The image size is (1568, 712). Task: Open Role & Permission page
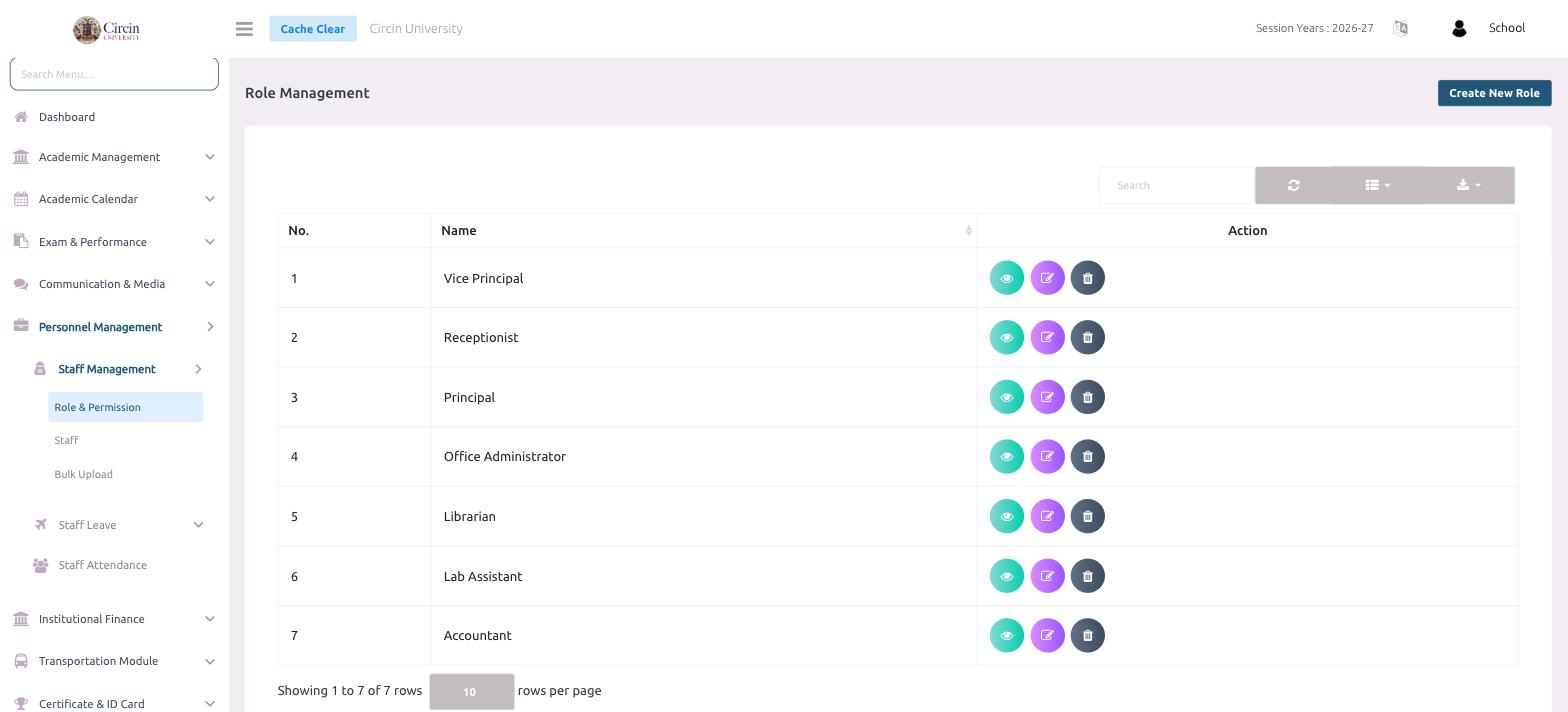coord(125,407)
